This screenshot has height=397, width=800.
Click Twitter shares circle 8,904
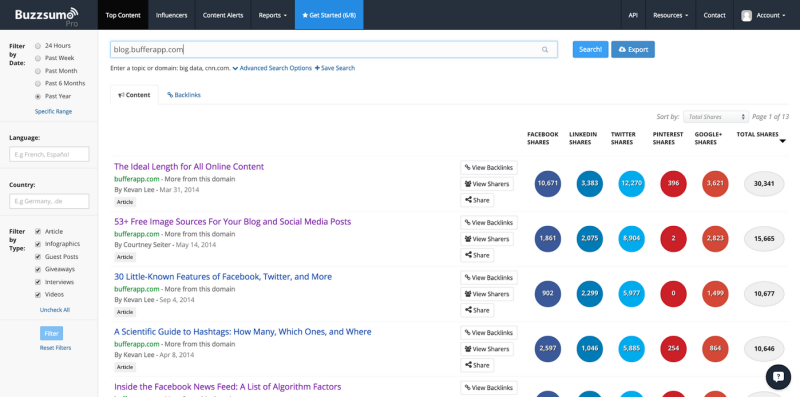coord(631,239)
